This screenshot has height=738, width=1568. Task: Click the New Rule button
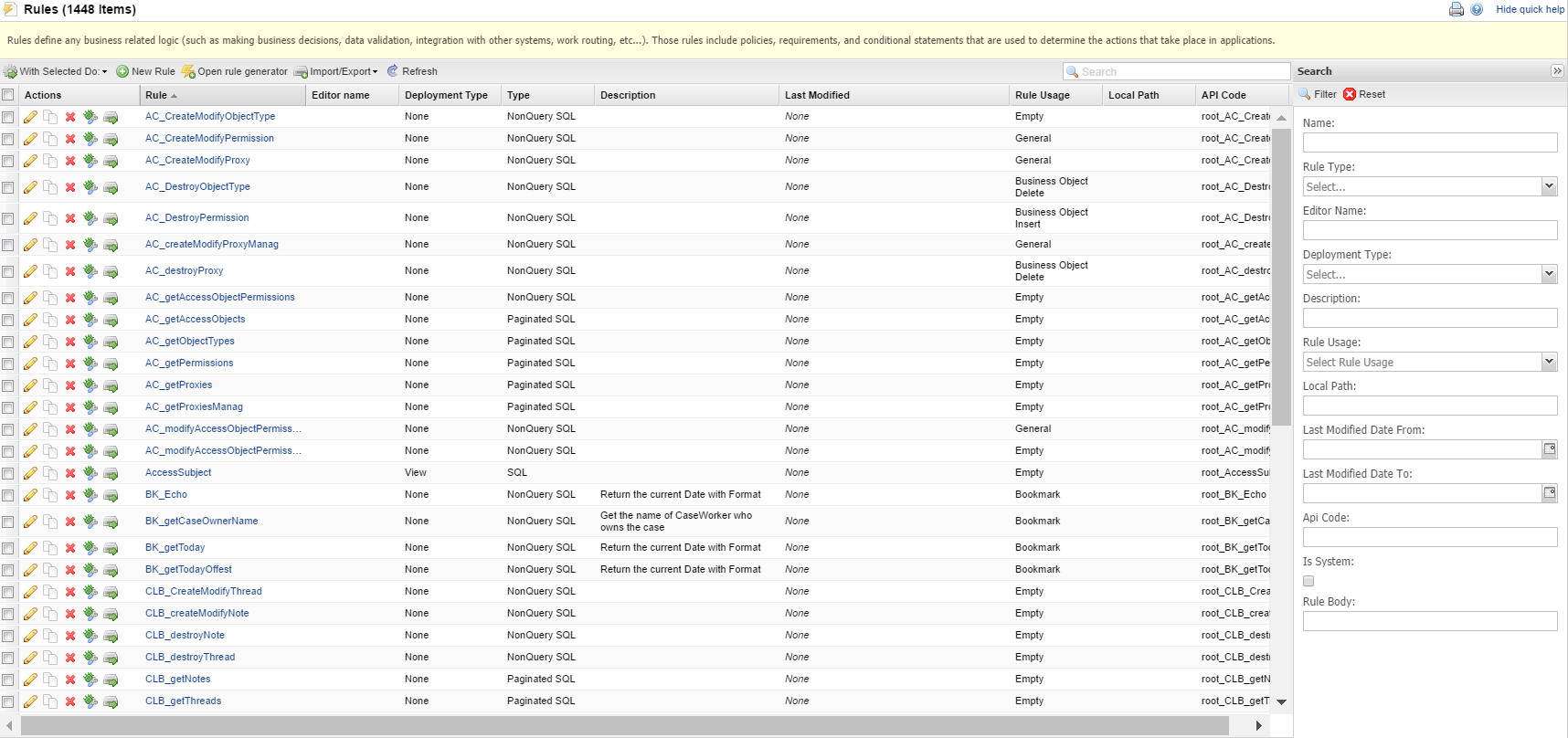(145, 71)
